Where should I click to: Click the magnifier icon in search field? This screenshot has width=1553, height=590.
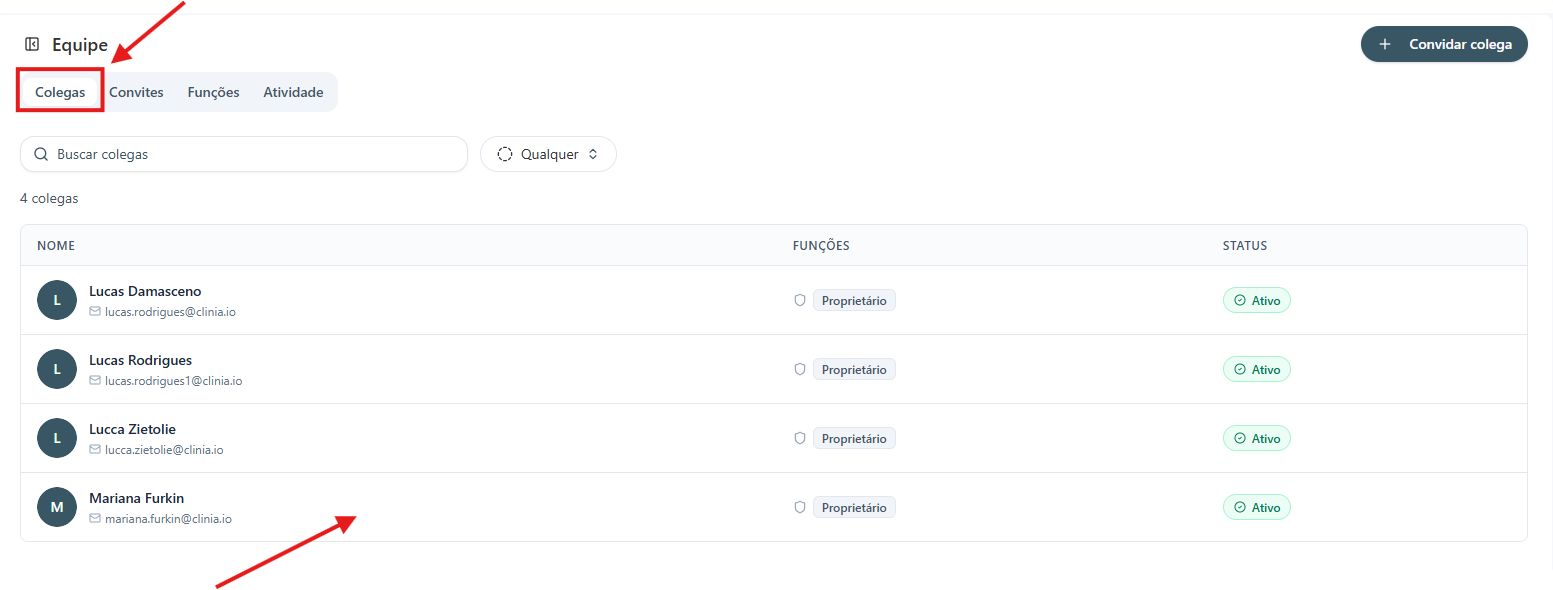click(x=41, y=155)
